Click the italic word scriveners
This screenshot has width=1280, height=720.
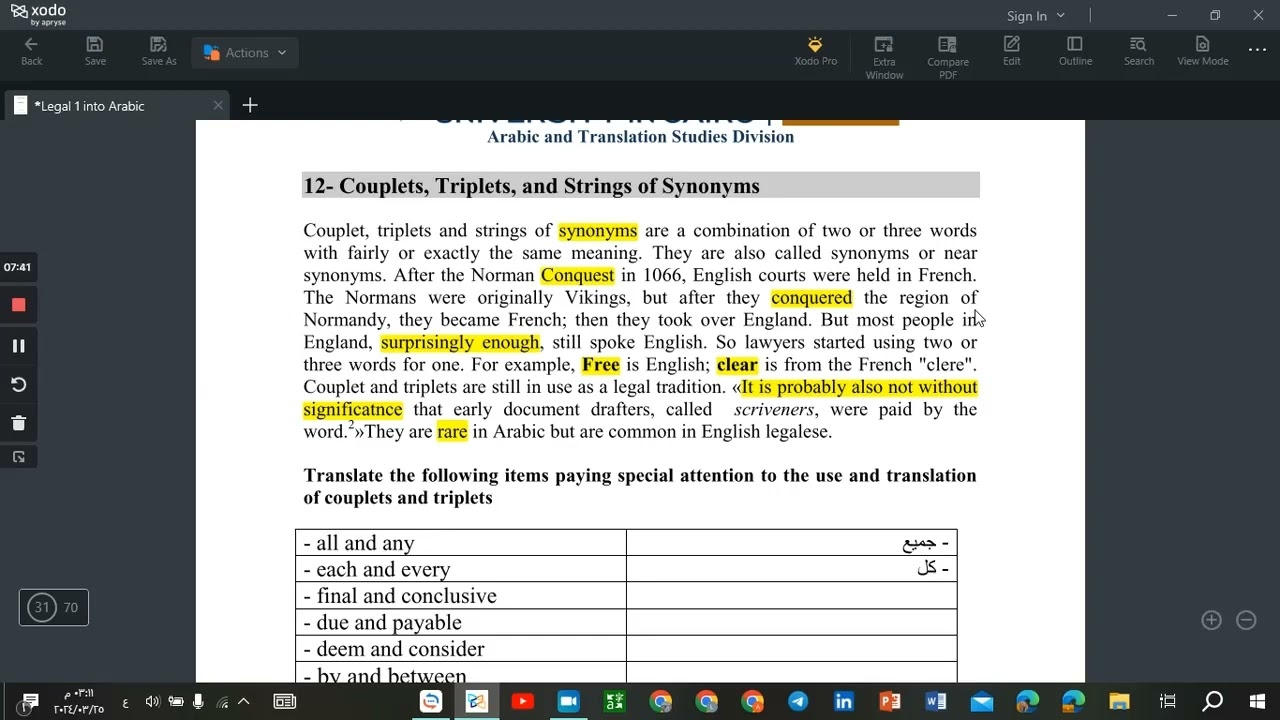pyautogui.click(x=774, y=410)
